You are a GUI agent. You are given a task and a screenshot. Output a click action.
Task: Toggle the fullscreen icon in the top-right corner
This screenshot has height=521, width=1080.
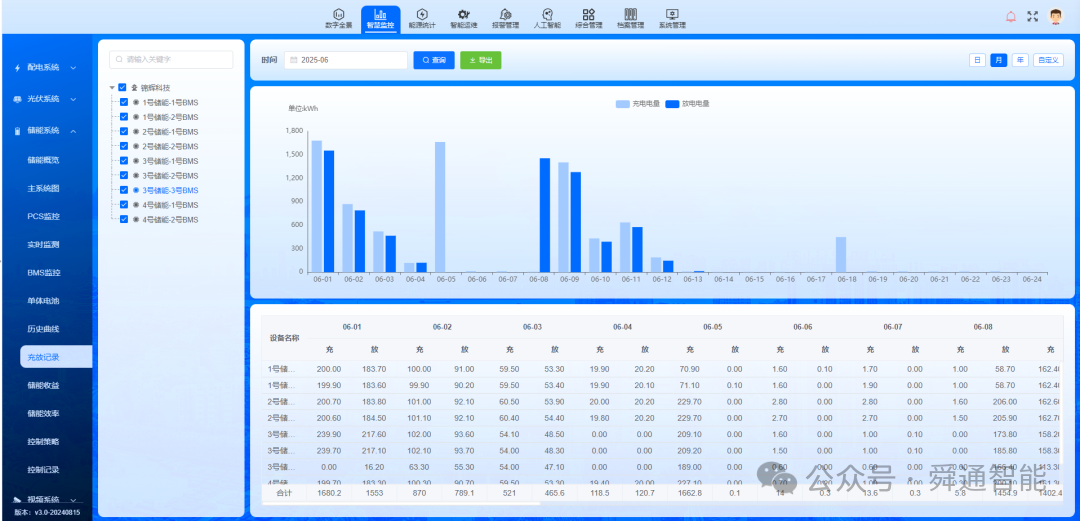pos(1032,17)
